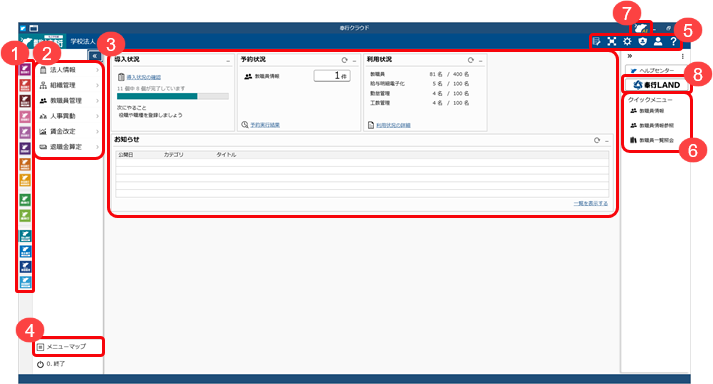
Task: Refresh the 利用状況 panel
Action: point(471,60)
